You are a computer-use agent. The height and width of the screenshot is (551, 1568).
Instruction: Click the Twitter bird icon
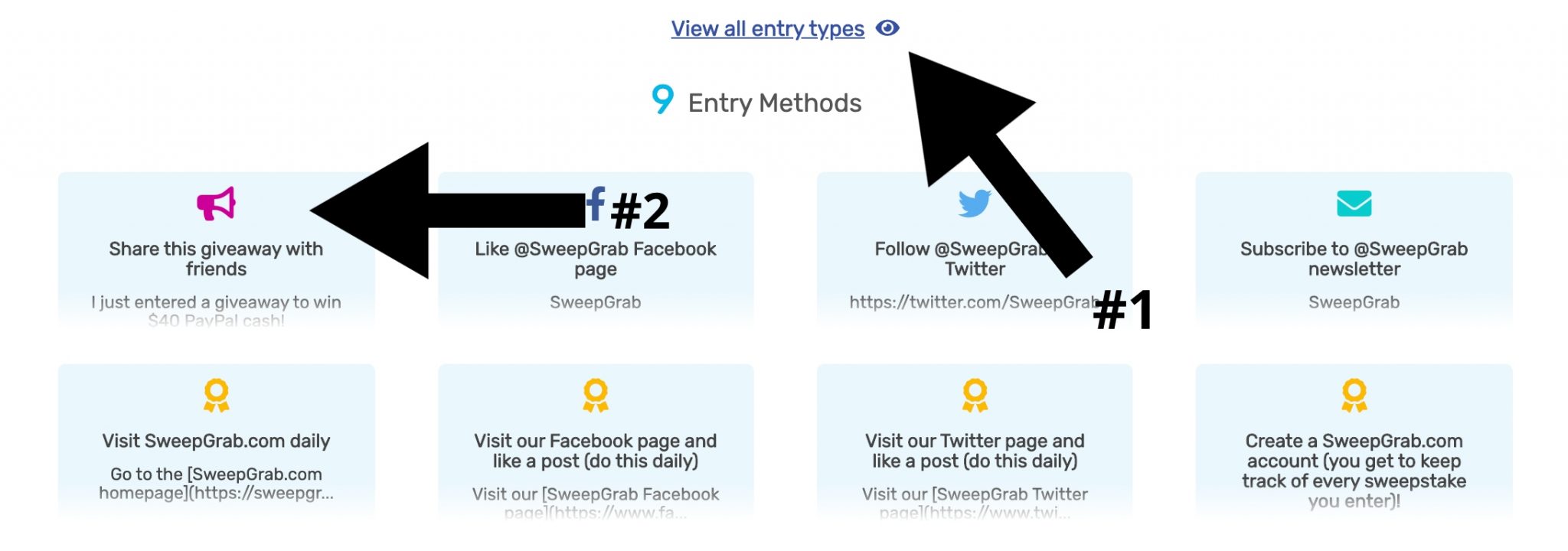click(974, 204)
